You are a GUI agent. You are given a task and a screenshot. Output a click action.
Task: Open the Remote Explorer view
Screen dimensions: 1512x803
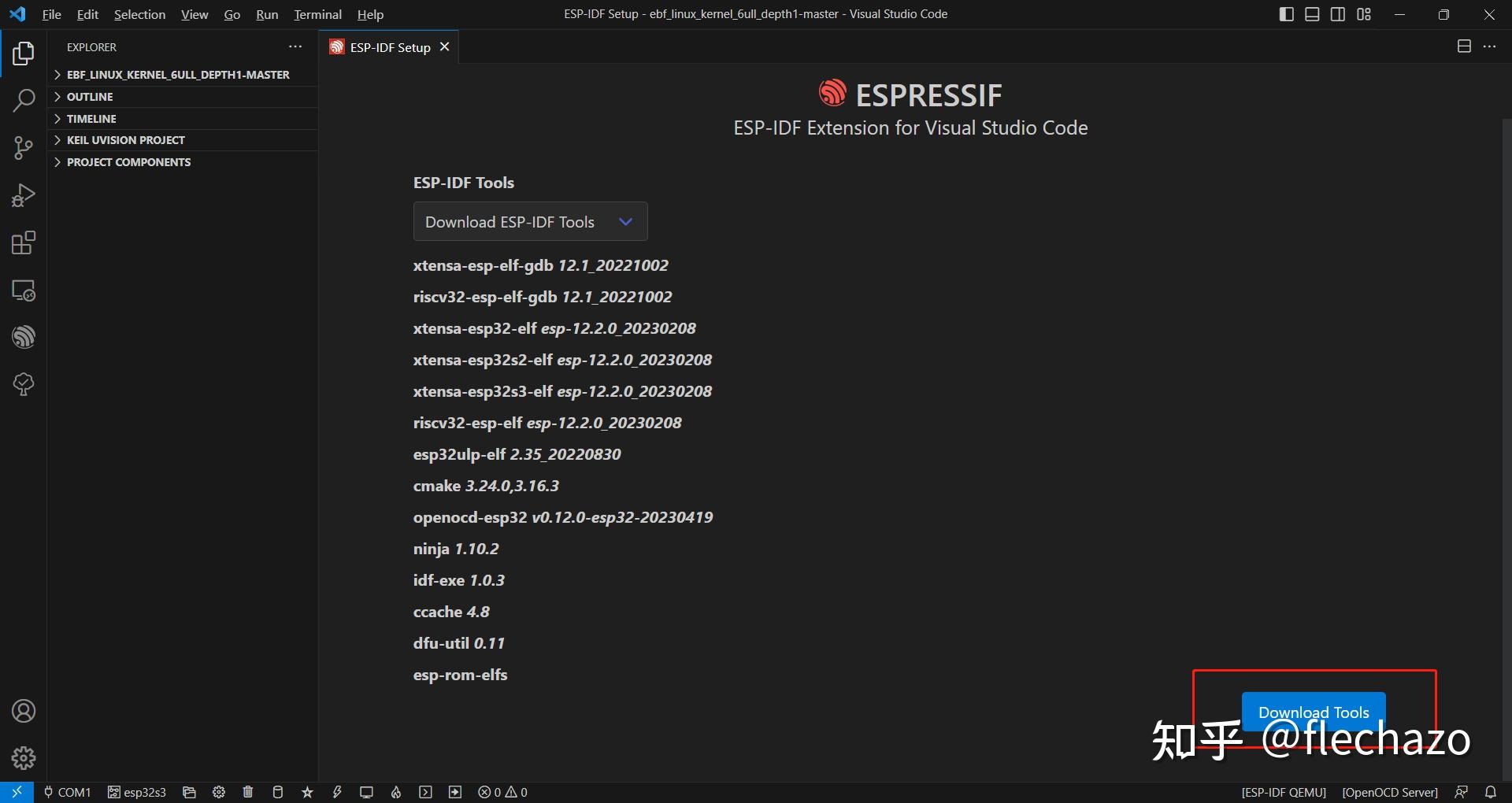pos(24,290)
